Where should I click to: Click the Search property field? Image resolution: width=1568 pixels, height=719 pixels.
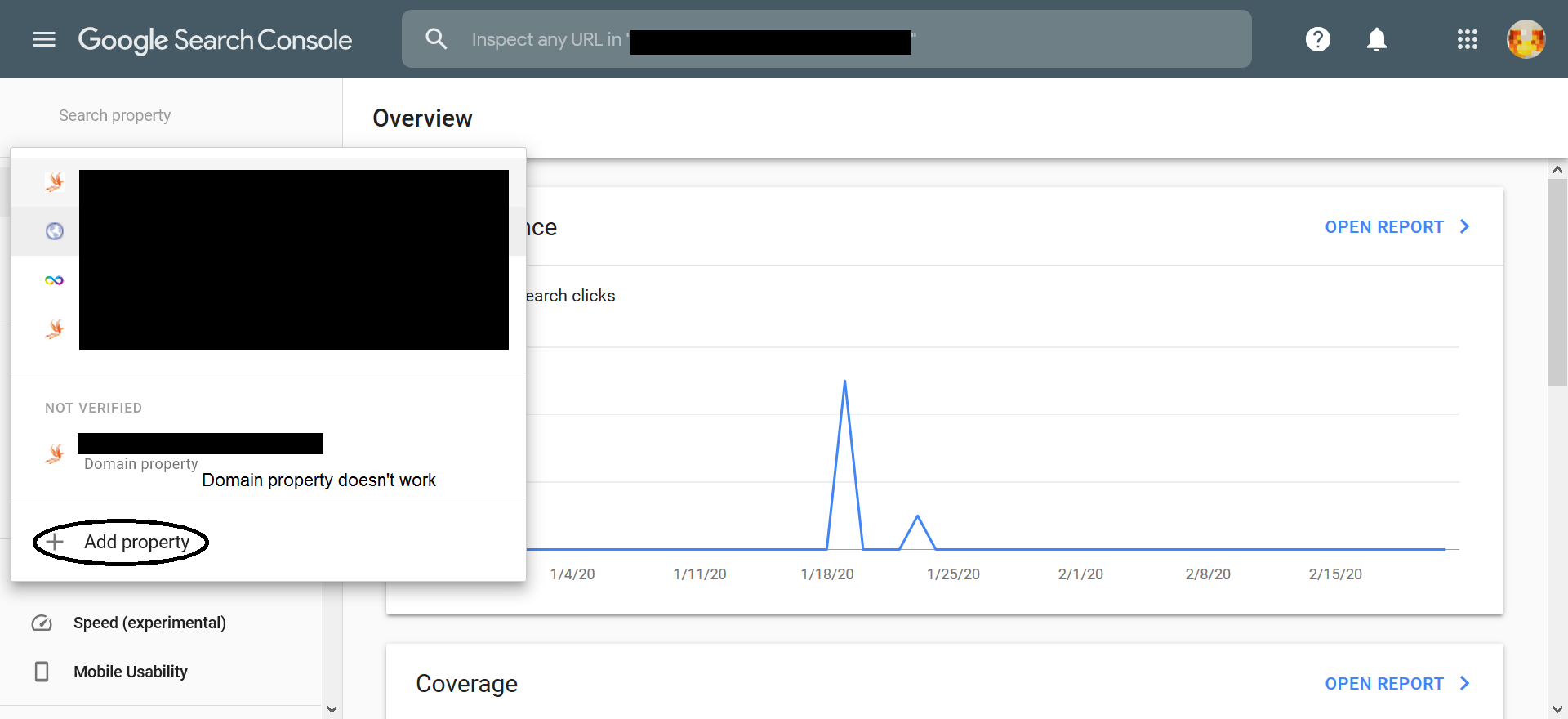115,115
